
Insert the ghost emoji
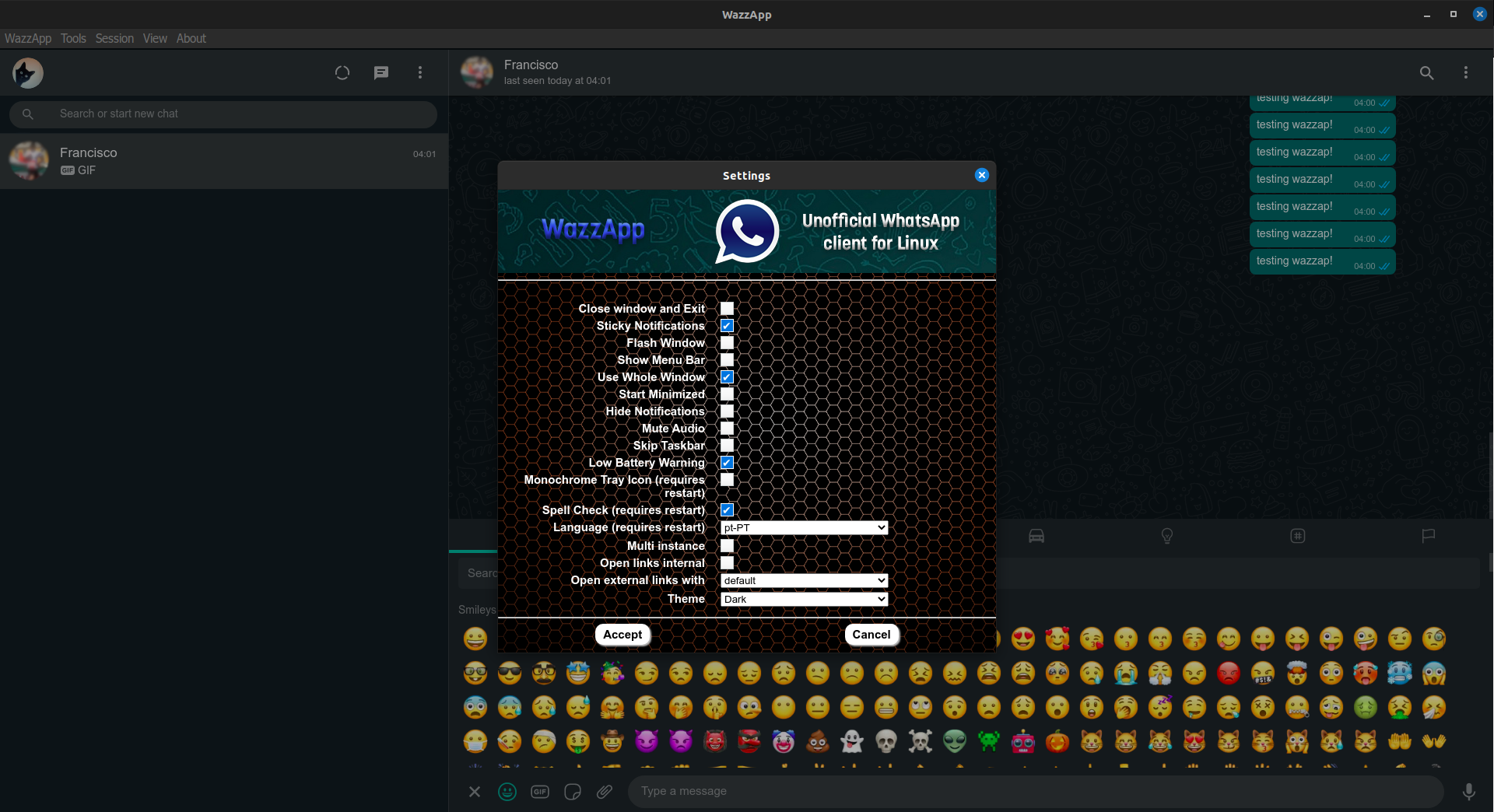click(x=852, y=741)
